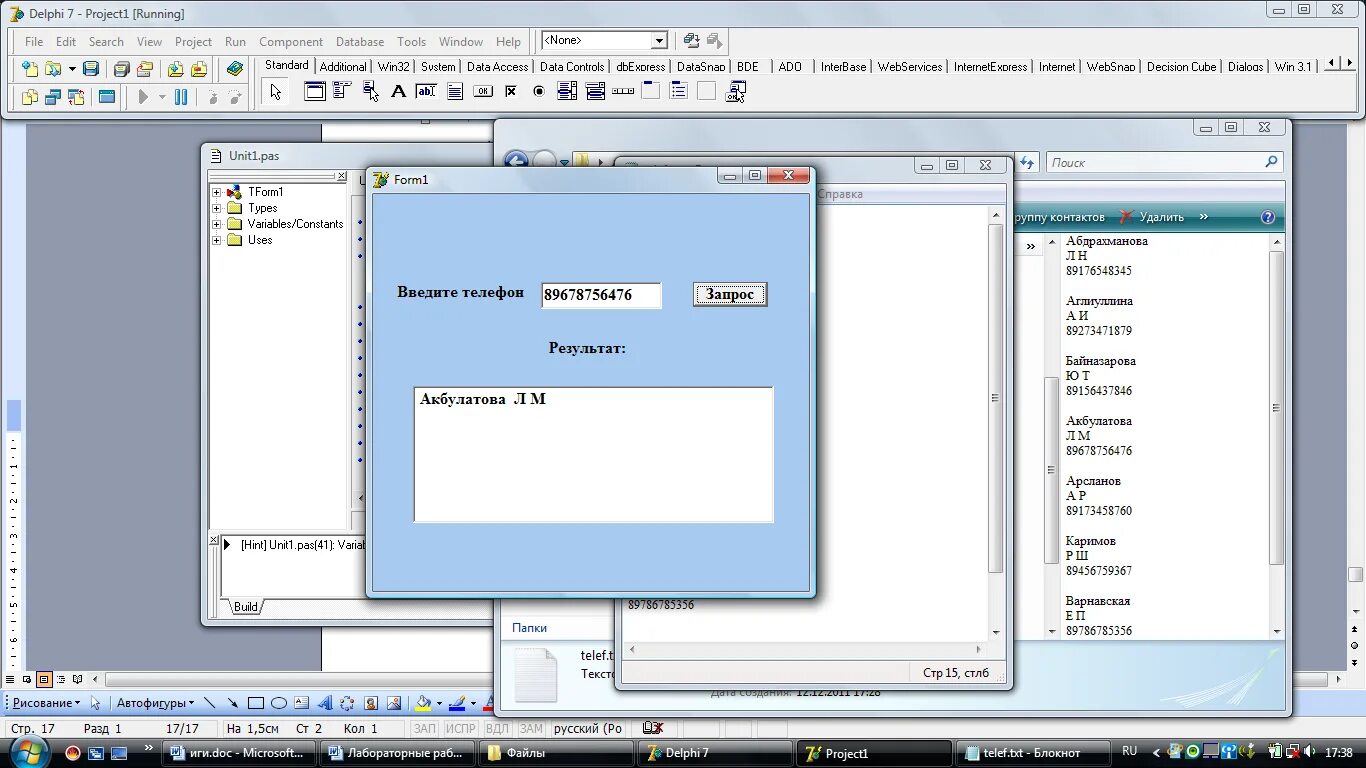Screen dimensions: 1366x768
Task: Click the phone number input field
Action: point(601,295)
